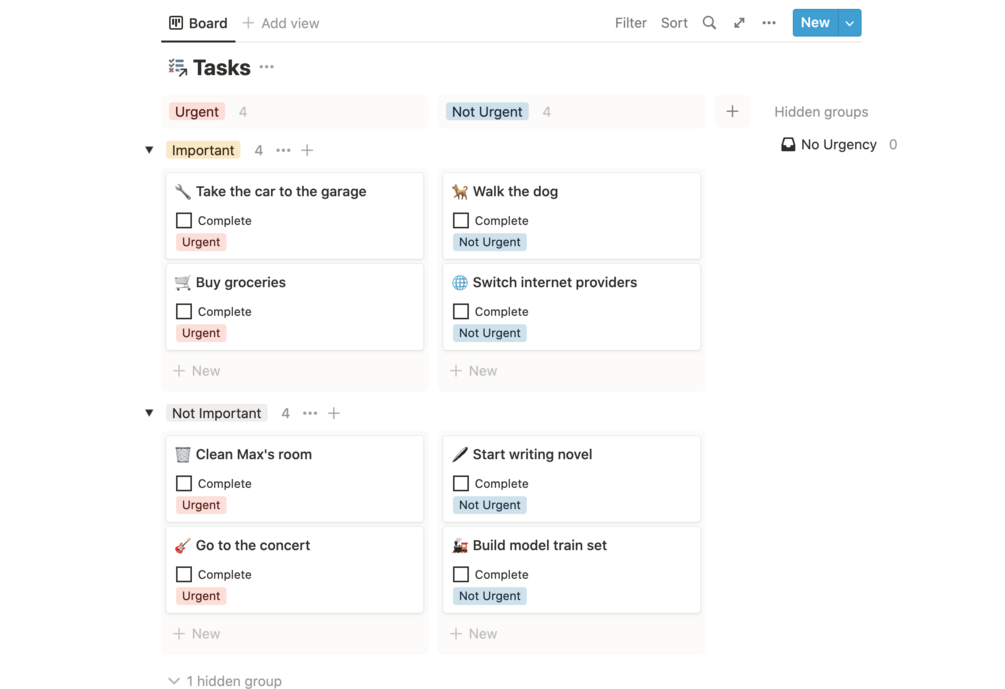The width and height of the screenshot is (1005, 689).
Task: Click the Sort button
Action: [674, 23]
